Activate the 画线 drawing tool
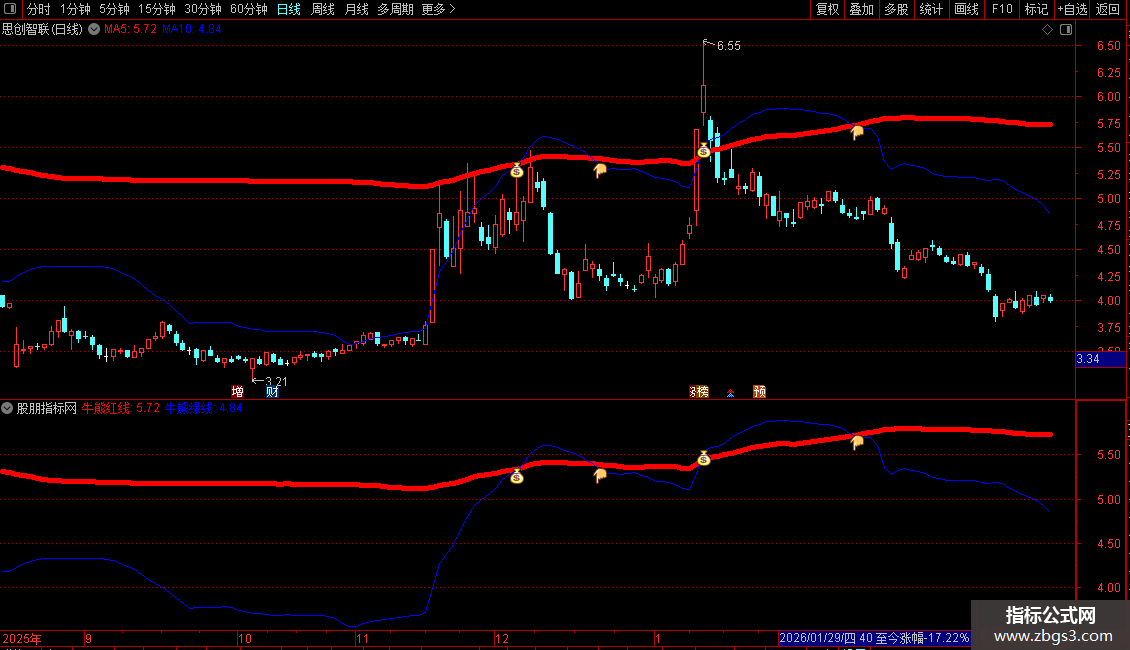This screenshot has width=1130, height=650. [x=966, y=9]
